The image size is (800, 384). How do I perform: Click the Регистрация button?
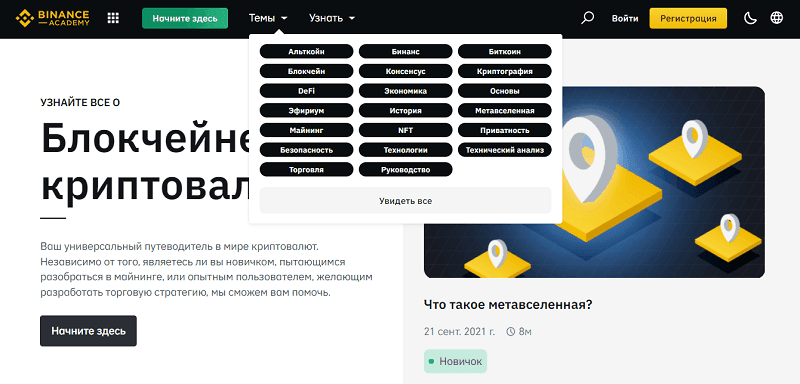(688, 18)
